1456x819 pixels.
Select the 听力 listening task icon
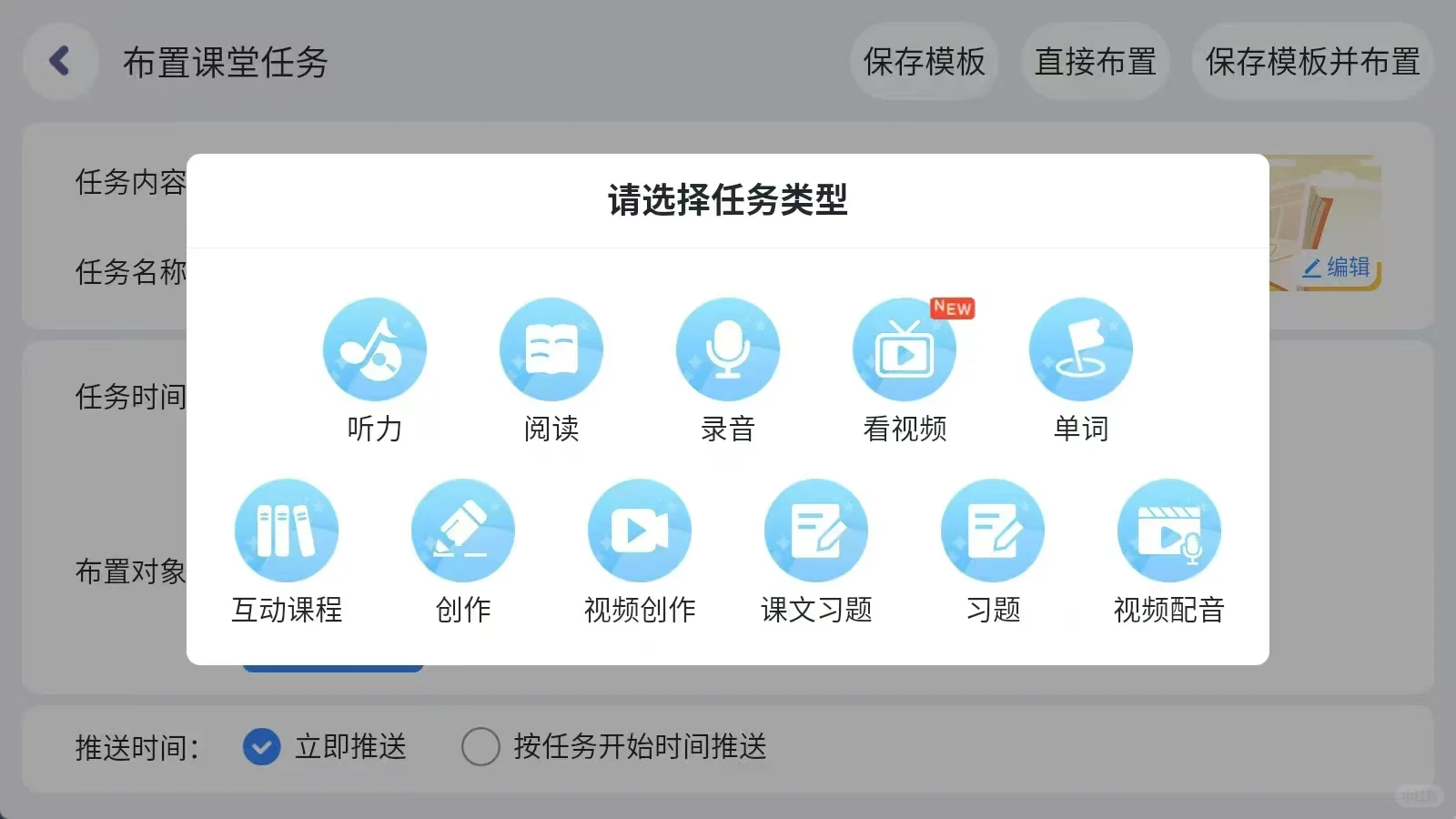pyautogui.click(x=374, y=349)
